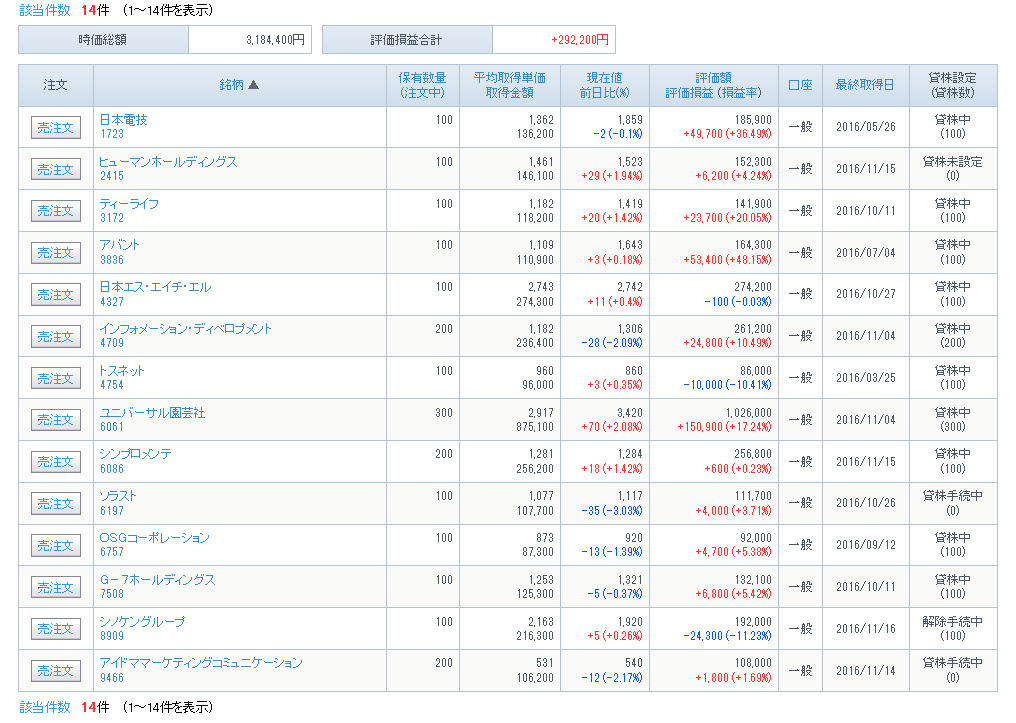Click 貸株手続中 status for ソラスト
Screen dimensions: 1016x723
[x=952, y=496]
